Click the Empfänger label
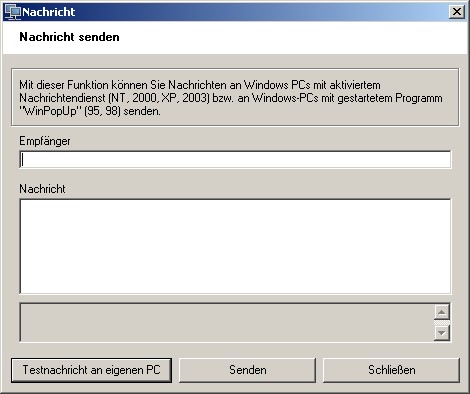The height and width of the screenshot is (394, 470). pos(45,141)
